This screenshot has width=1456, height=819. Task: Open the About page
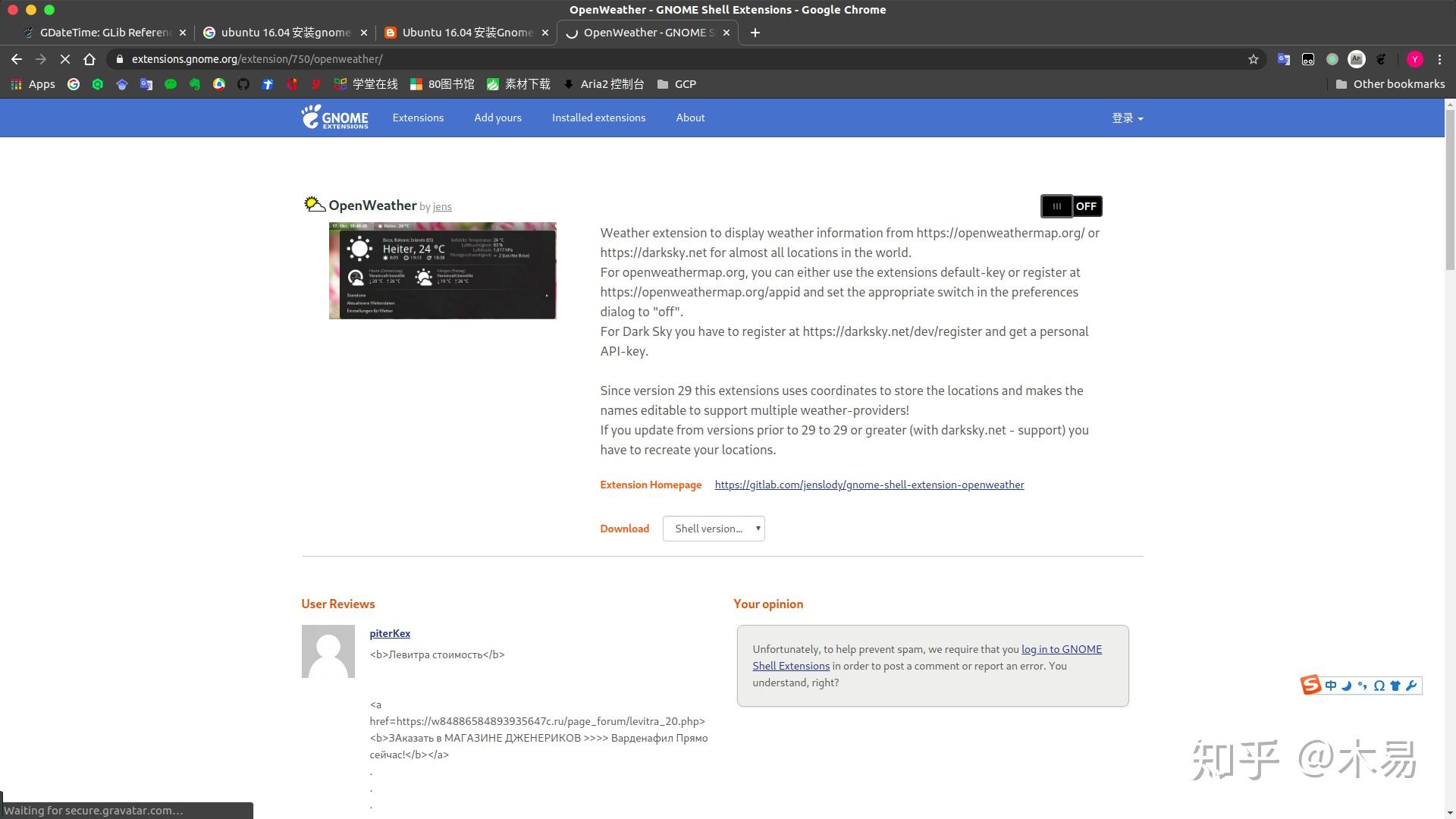pyautogui.click(x=690, y=118)
